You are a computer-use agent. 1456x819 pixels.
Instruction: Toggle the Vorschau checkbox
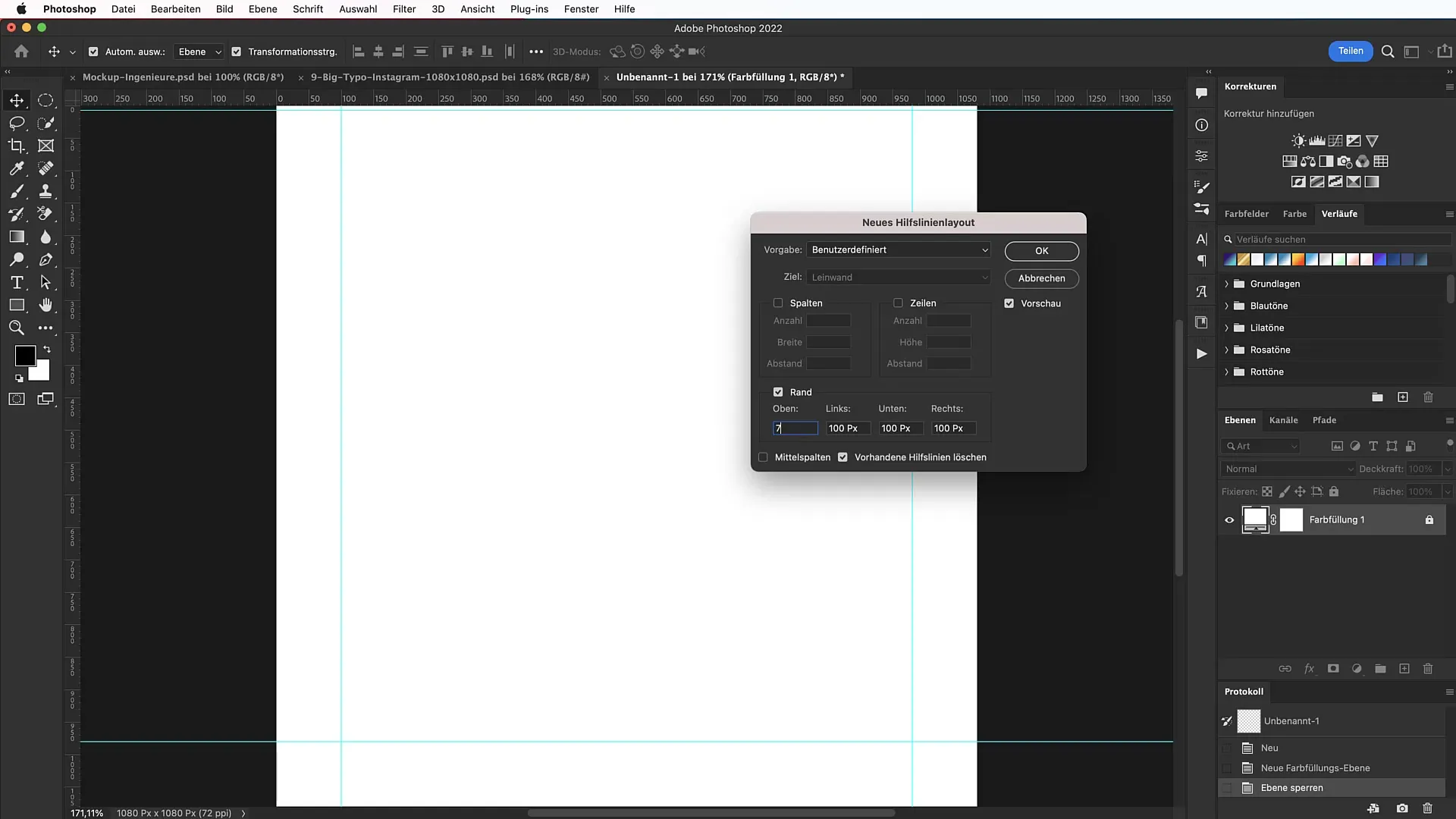(x=1009, y=303)
